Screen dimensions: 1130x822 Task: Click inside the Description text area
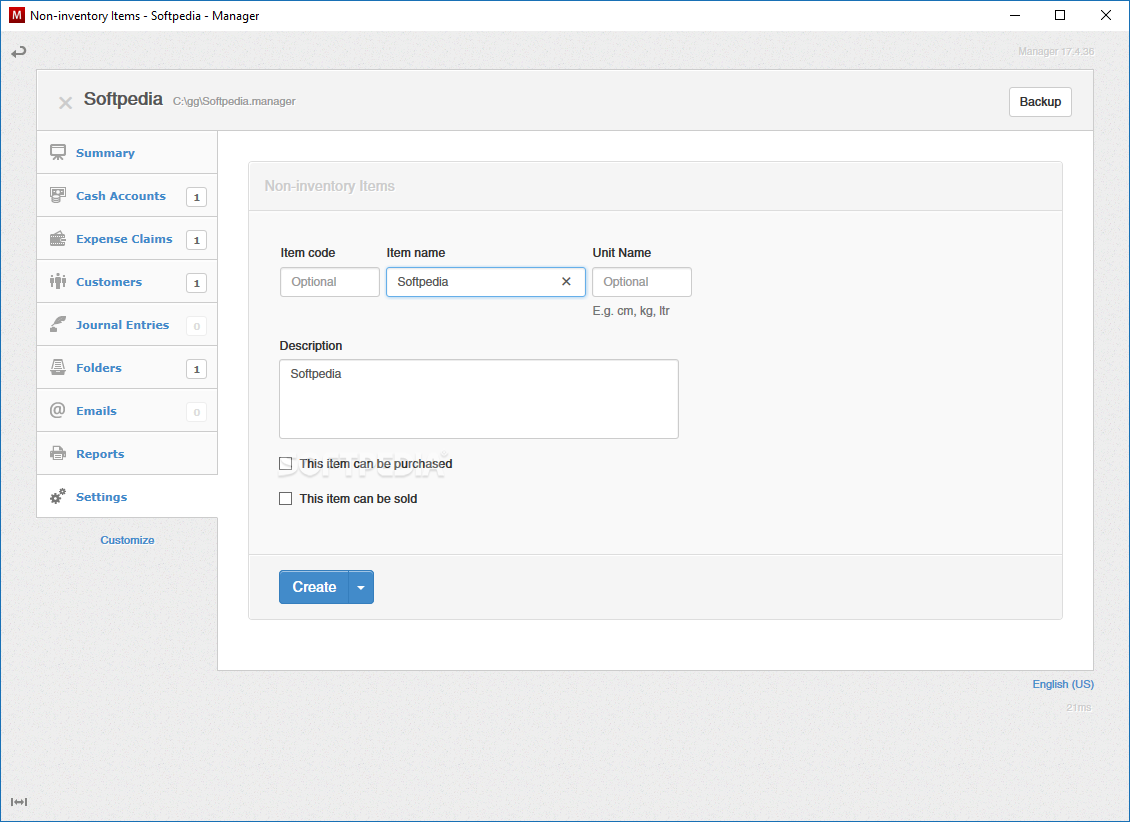click(479, 399)
